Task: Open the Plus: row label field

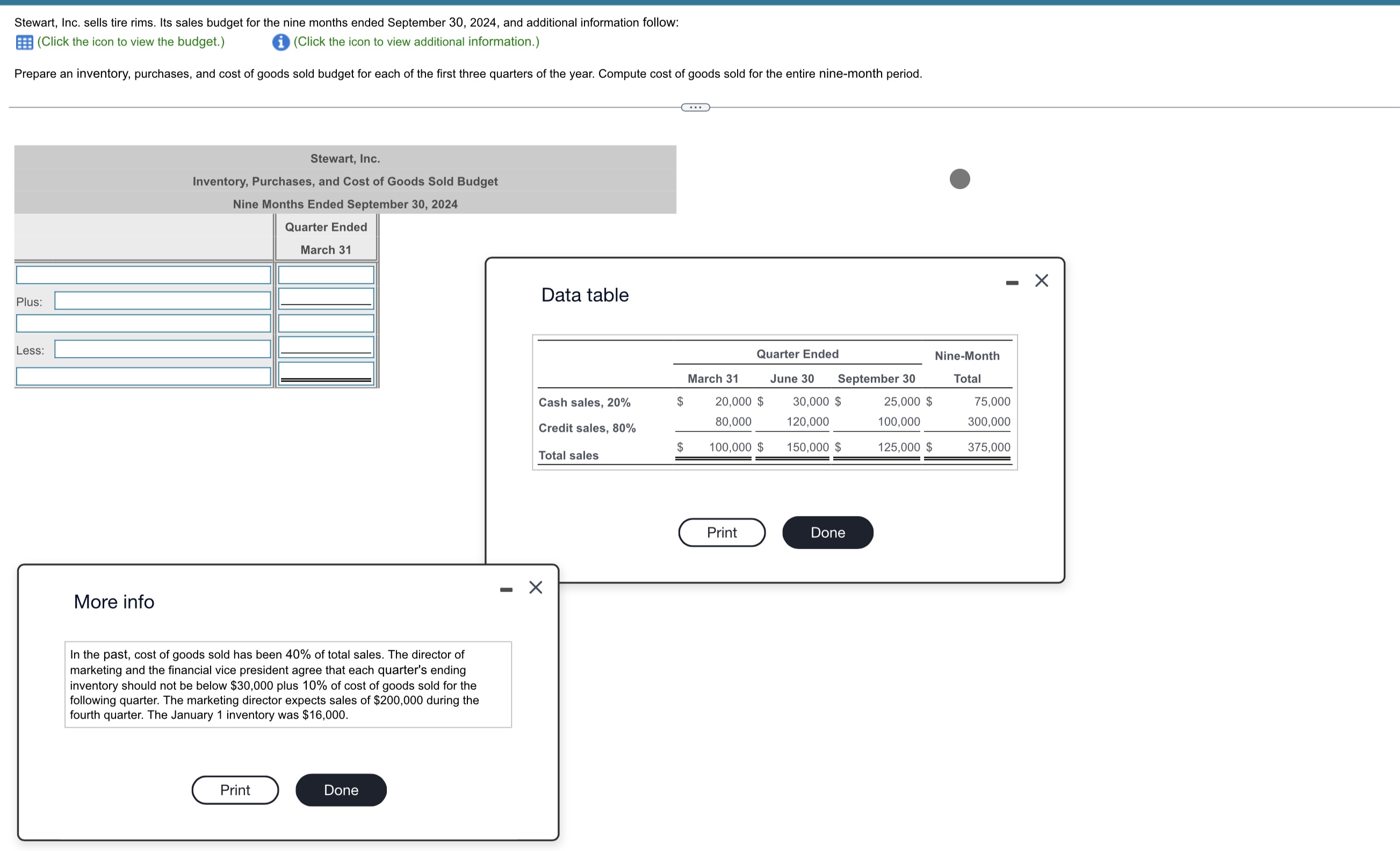Action: pos(162,300)
